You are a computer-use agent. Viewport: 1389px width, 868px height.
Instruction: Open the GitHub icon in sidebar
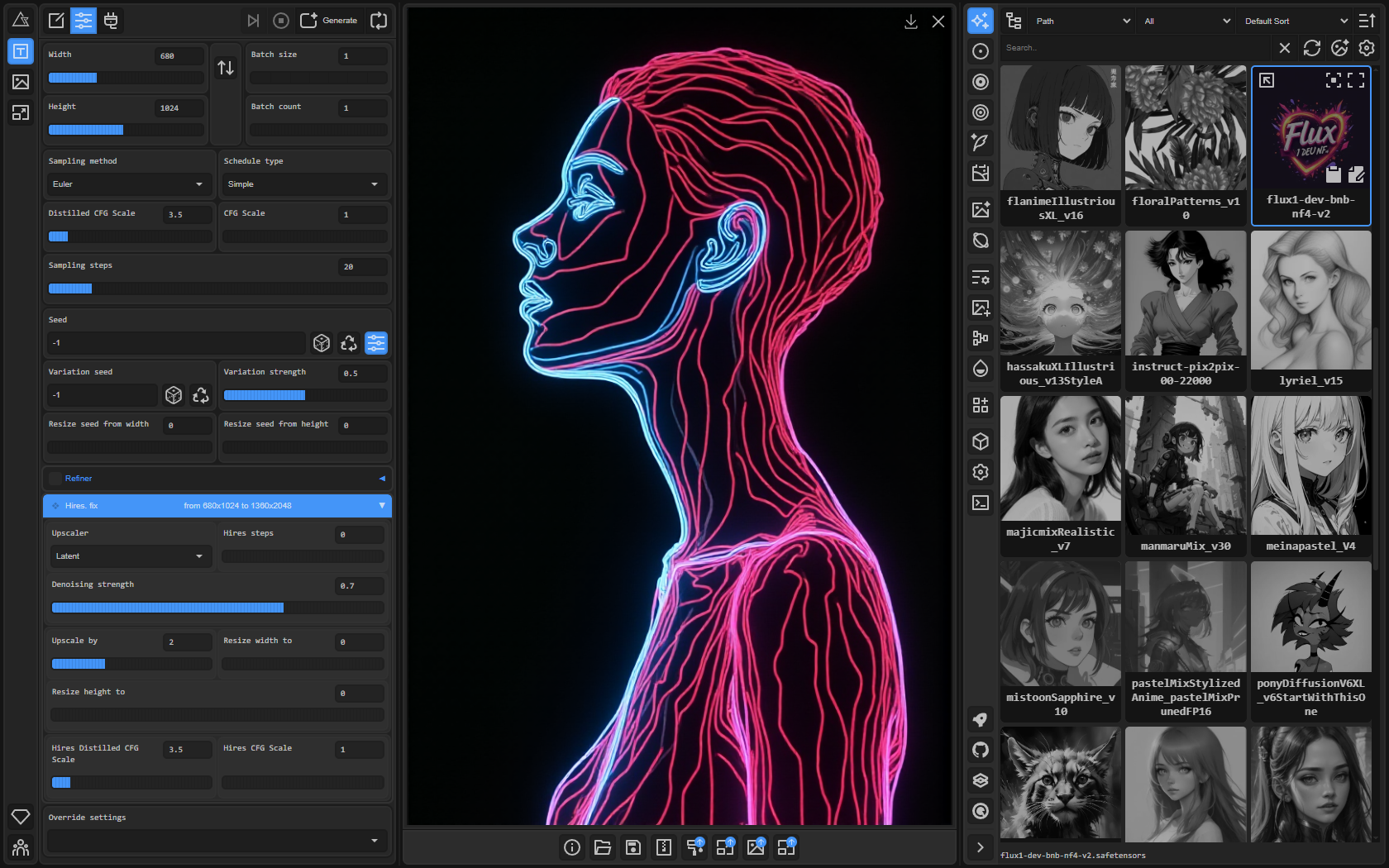click(x=981, y=750)
